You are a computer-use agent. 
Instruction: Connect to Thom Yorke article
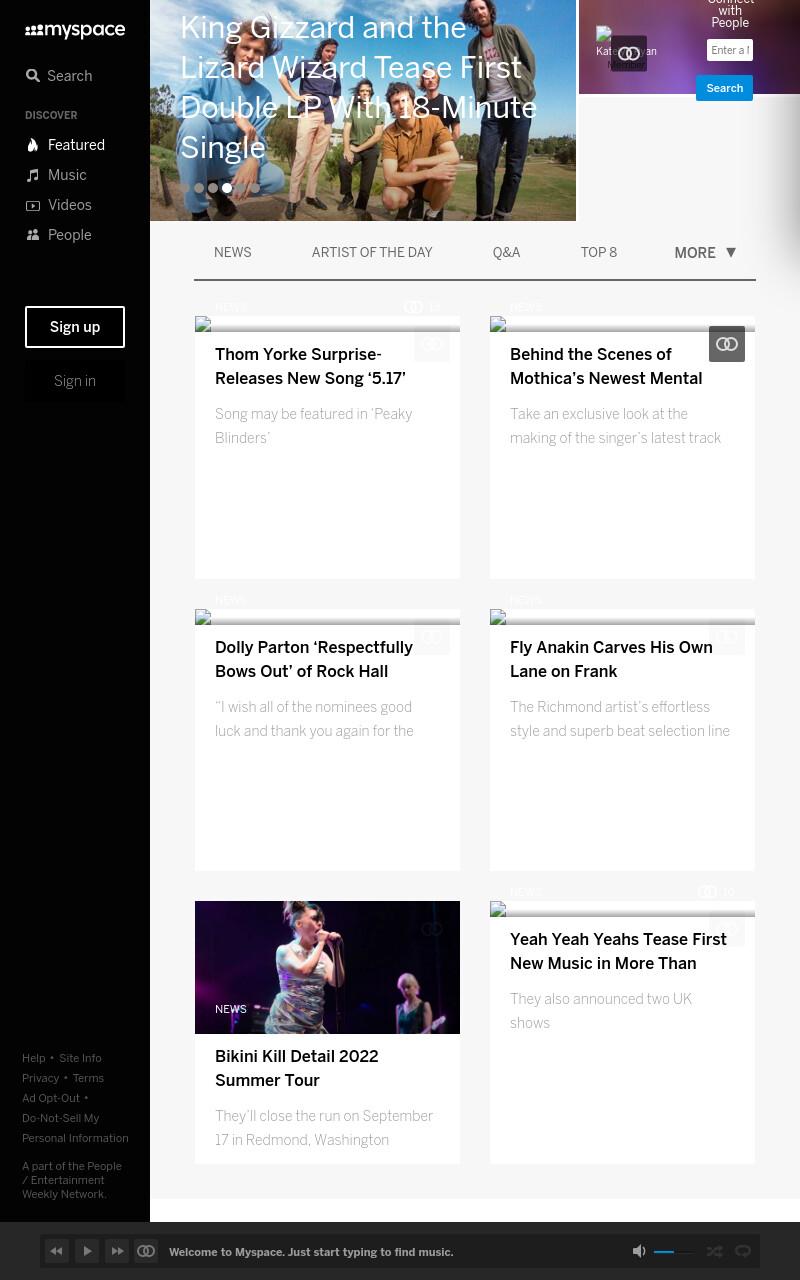432,344
